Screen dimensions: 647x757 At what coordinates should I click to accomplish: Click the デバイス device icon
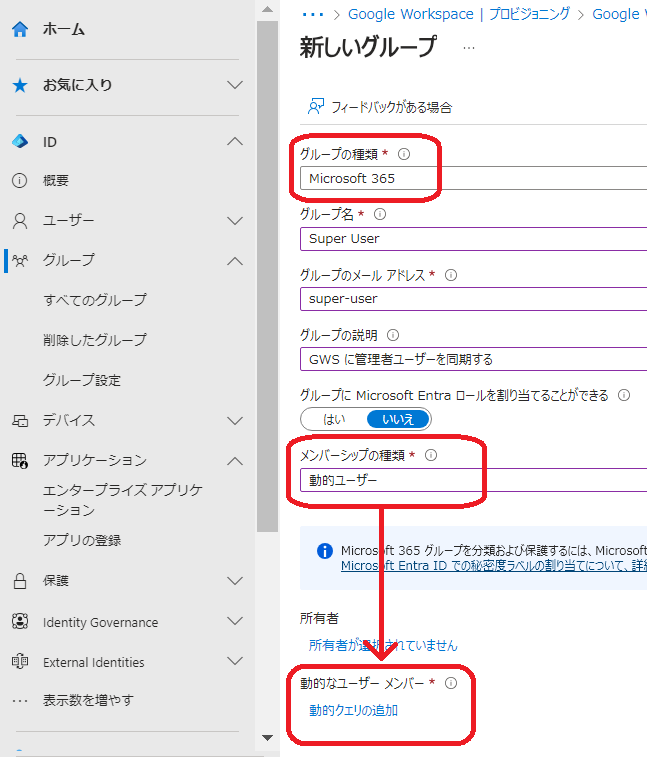pyautogui.click(x=20, y=421)
